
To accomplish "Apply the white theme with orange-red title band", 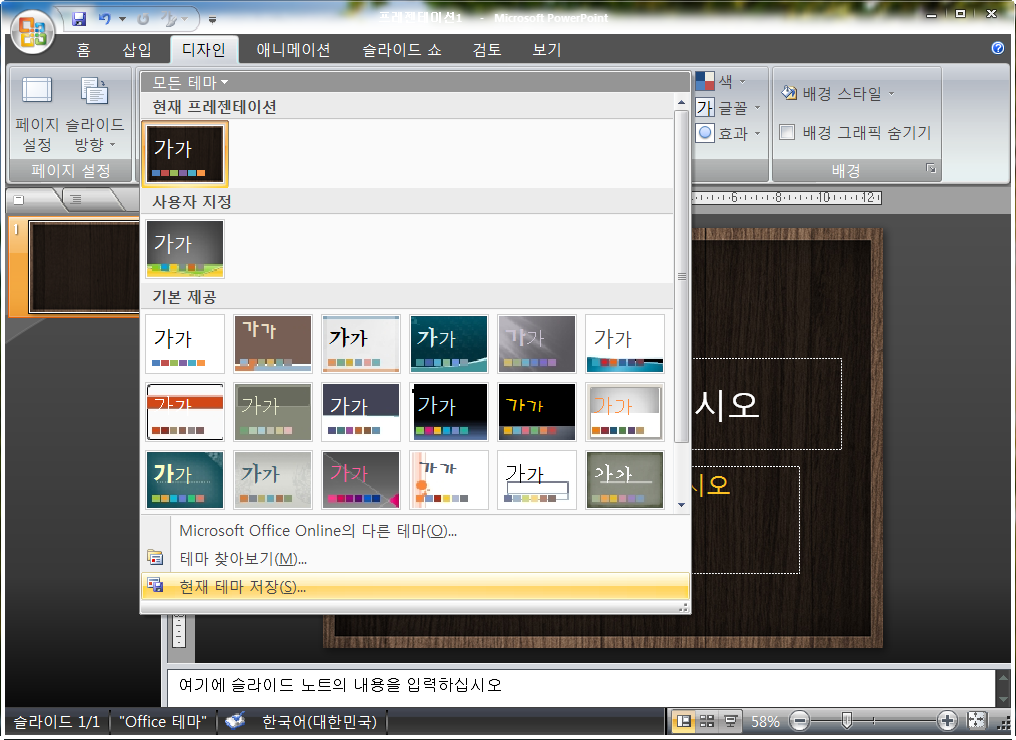I will tap(185, 412).
